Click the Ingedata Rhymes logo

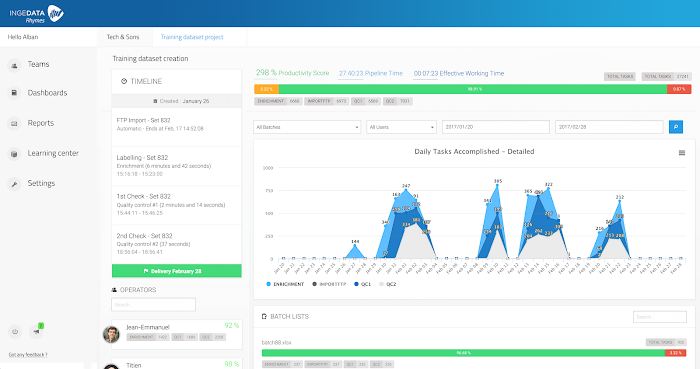pyautogui.click(x=36, y=14)
